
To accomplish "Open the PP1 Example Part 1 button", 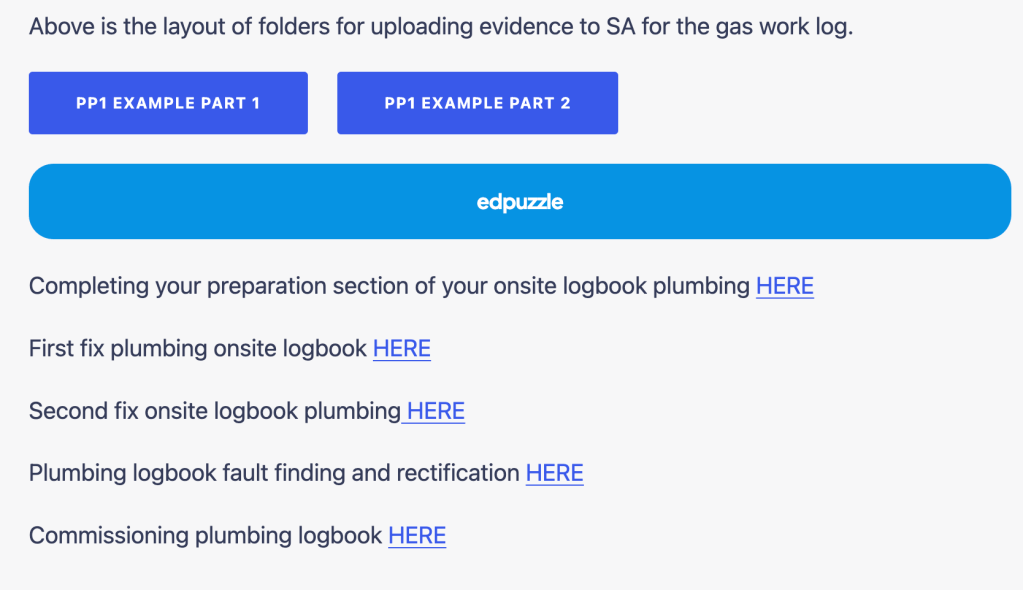I will (168, 103).
